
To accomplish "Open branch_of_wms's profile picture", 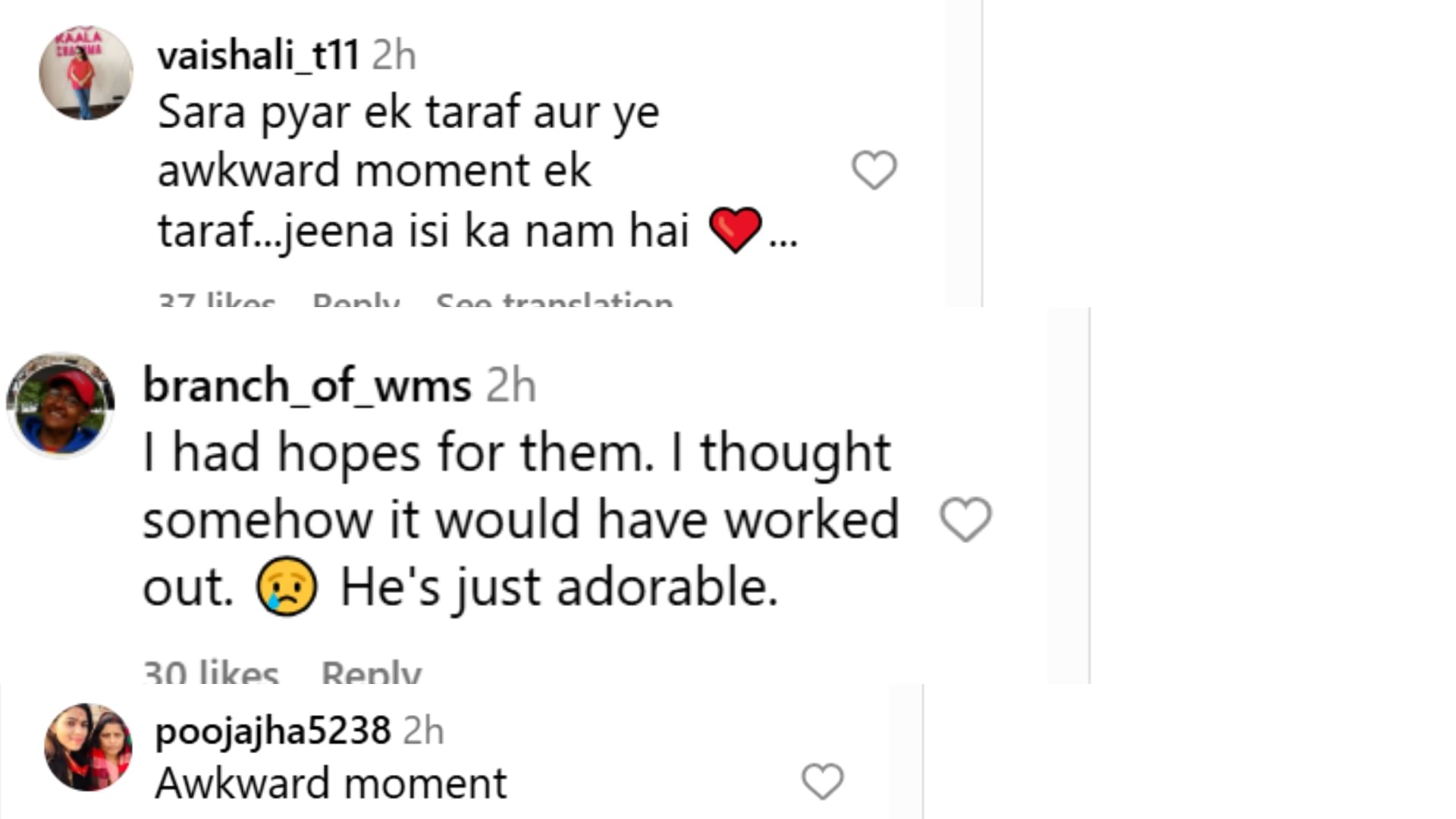I will click(x=61, y=404).
